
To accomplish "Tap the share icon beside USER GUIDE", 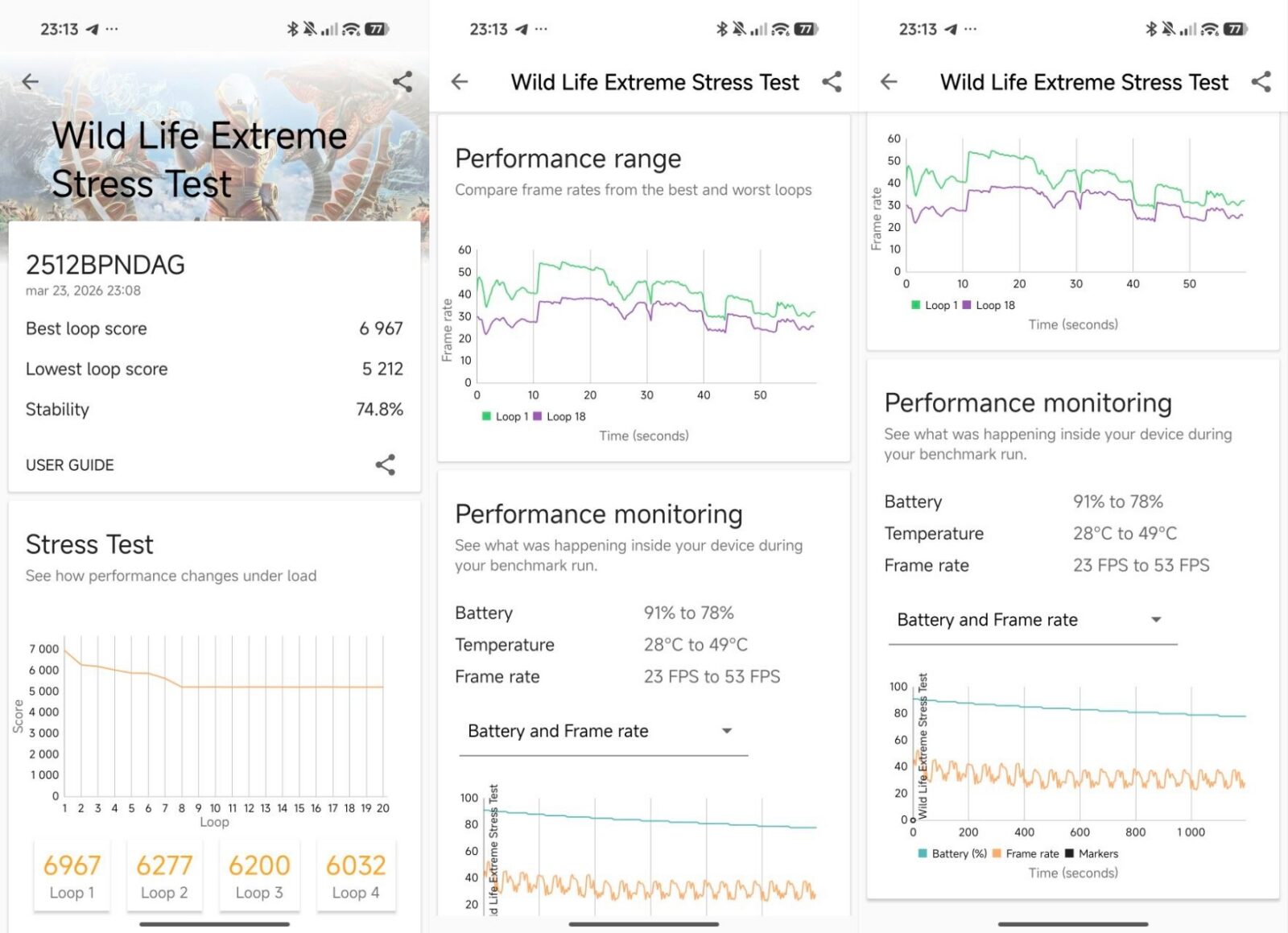I will (x=386, y=464).
